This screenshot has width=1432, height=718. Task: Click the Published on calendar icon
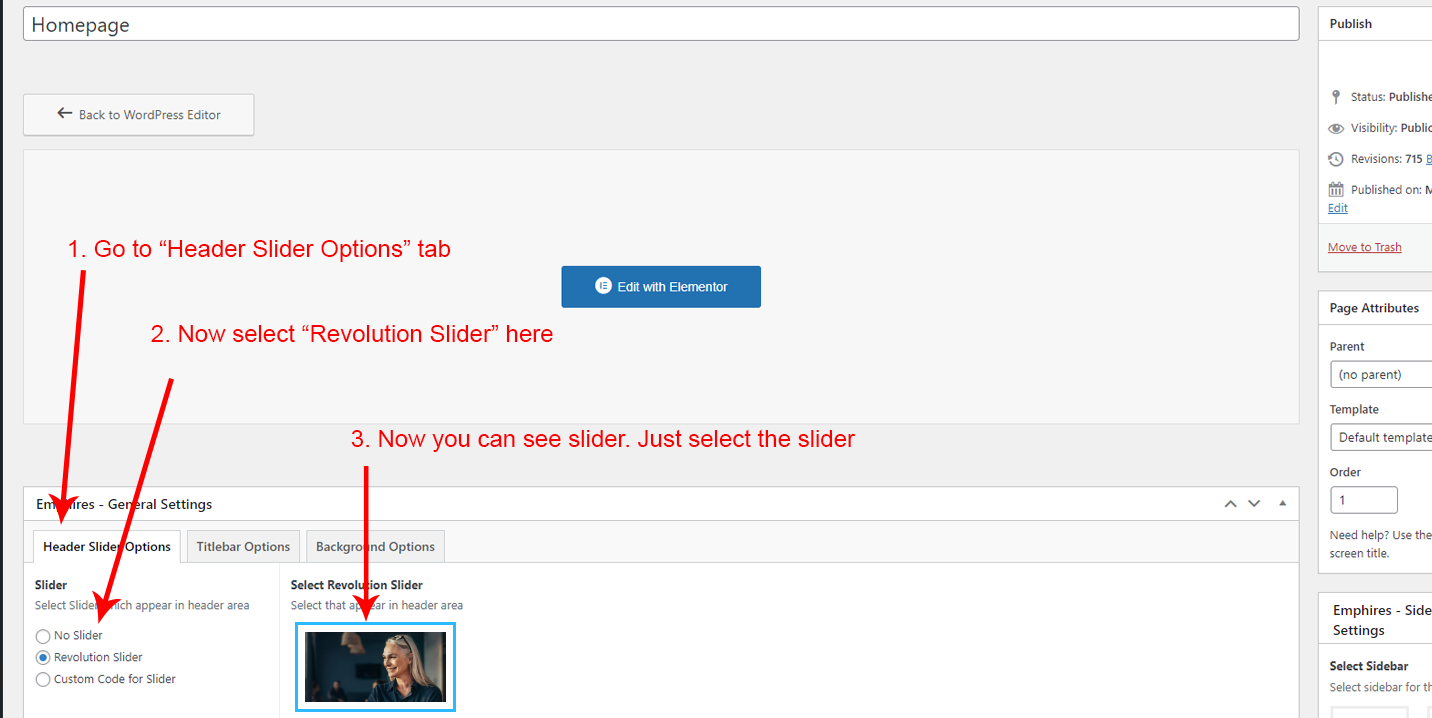(x=1336, y=189)
